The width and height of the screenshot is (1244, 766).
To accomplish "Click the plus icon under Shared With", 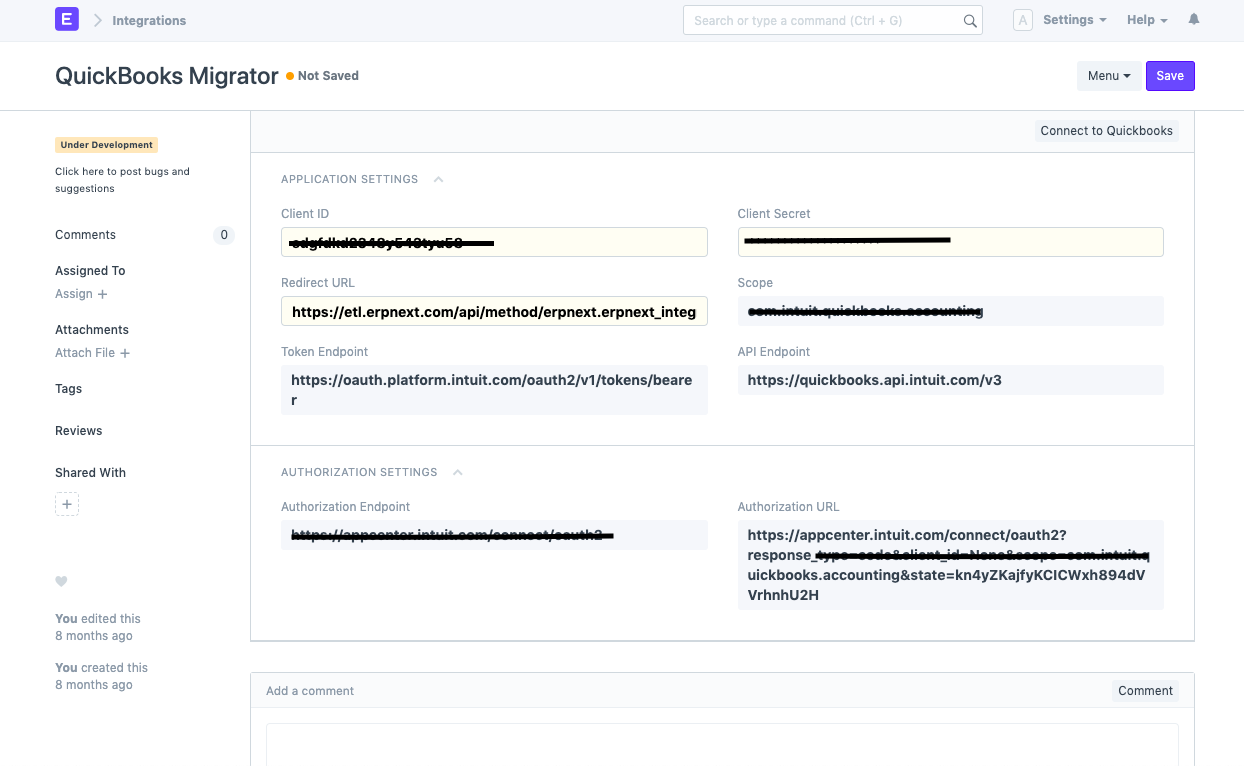I will (67, 505).
